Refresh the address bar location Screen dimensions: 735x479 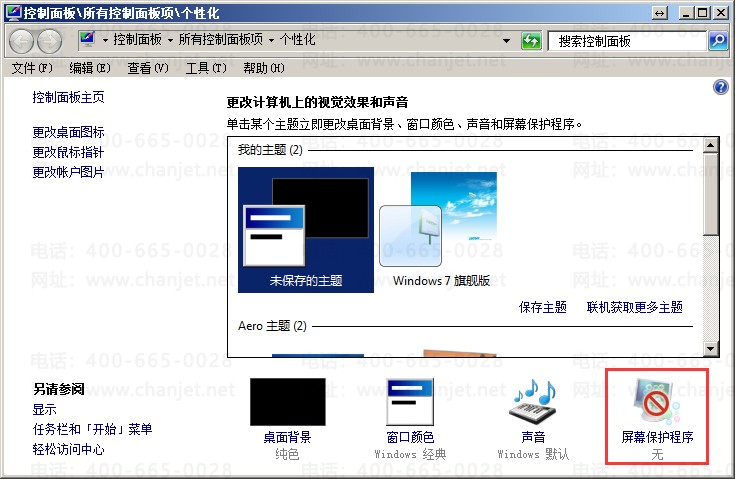531,41
